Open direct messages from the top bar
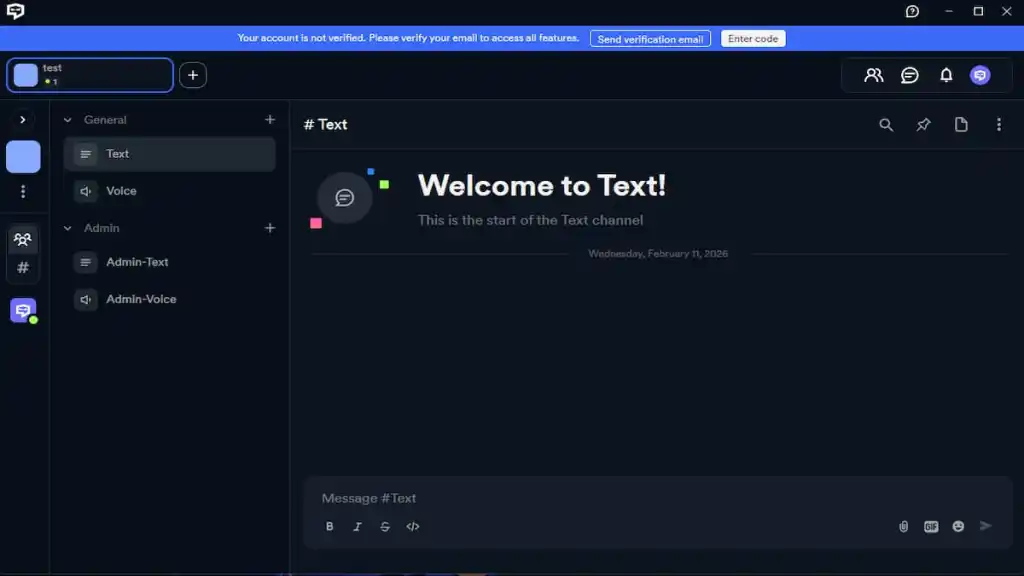Screen dimensions: 1024x576 click(908, 75)
